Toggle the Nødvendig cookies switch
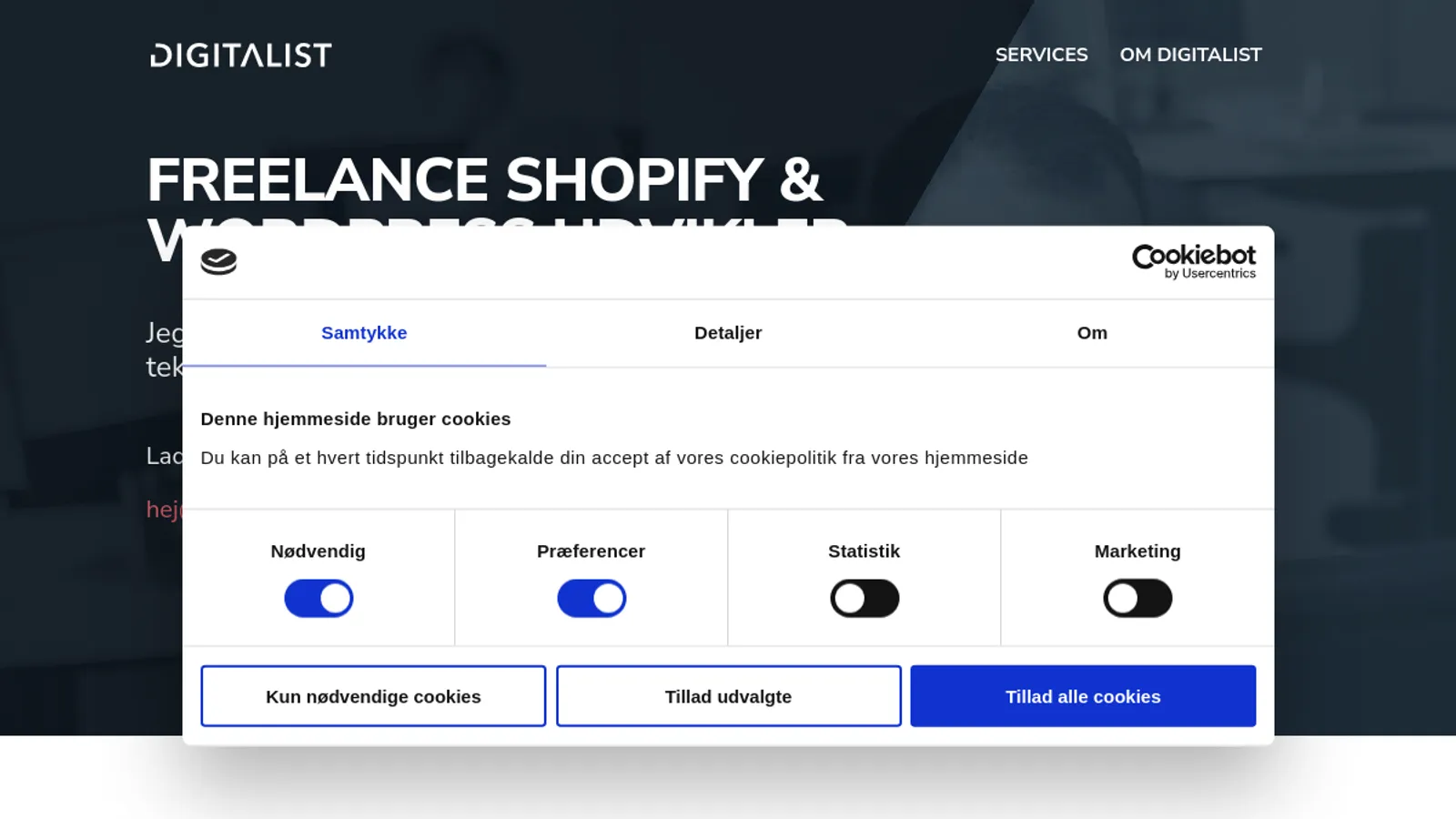 [318, 599]
